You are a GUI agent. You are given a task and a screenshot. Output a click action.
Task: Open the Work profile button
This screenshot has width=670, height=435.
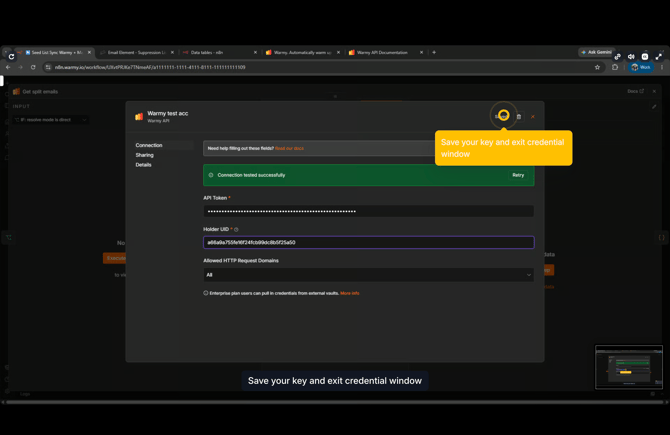(x=641, y=67)
